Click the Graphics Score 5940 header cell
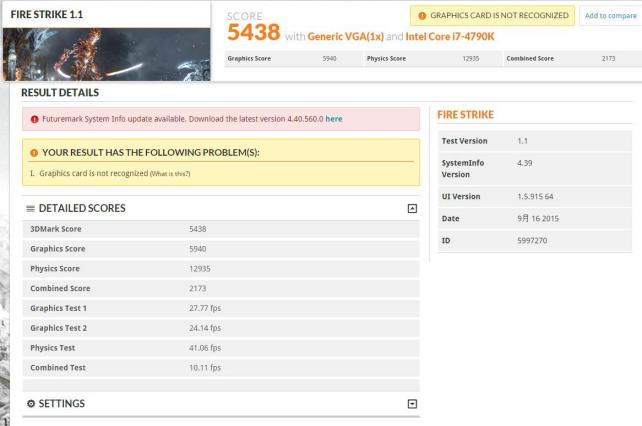642x426 pixels. (293, 59)
